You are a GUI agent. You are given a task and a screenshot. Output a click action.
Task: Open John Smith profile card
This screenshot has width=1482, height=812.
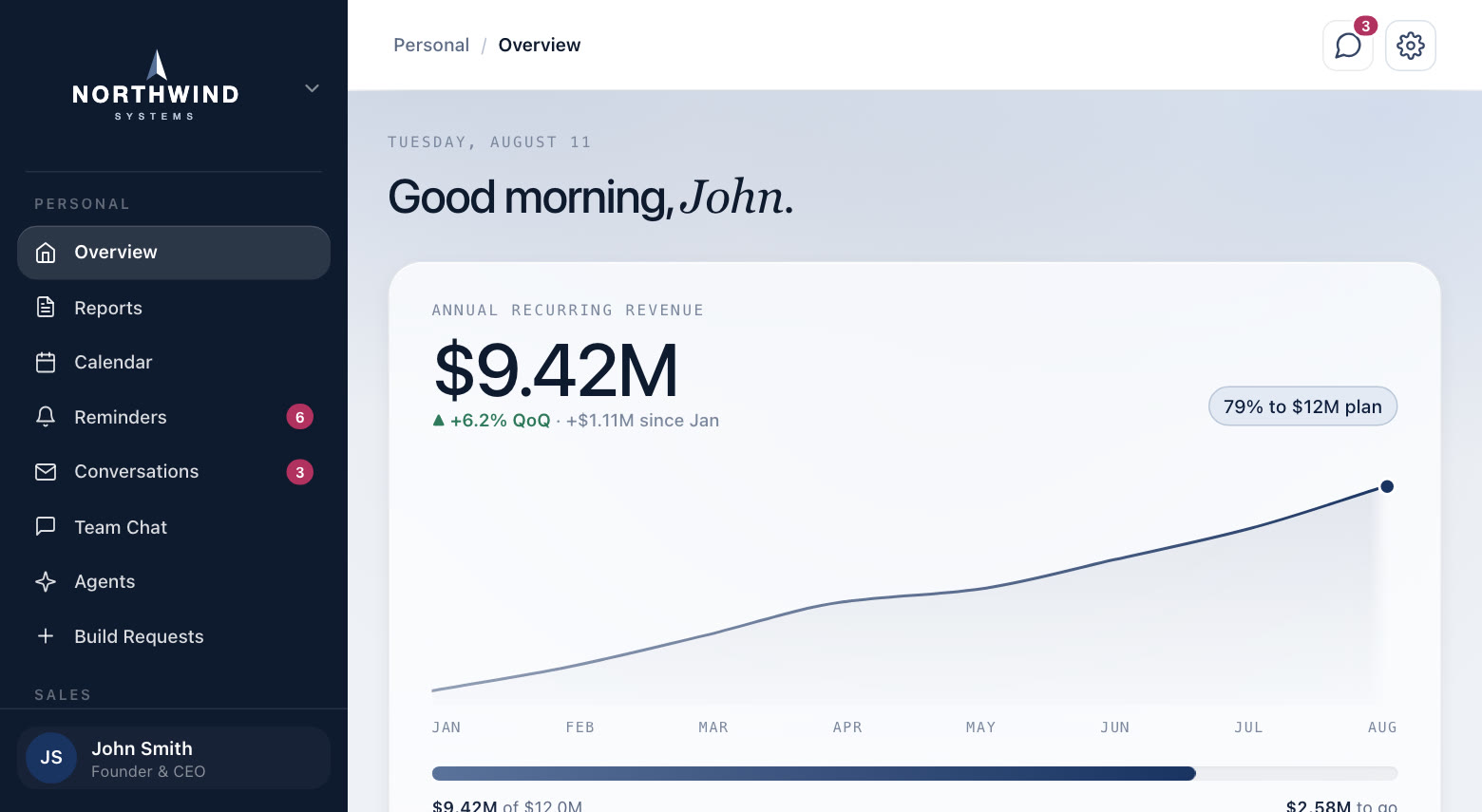tap(174, 758)
